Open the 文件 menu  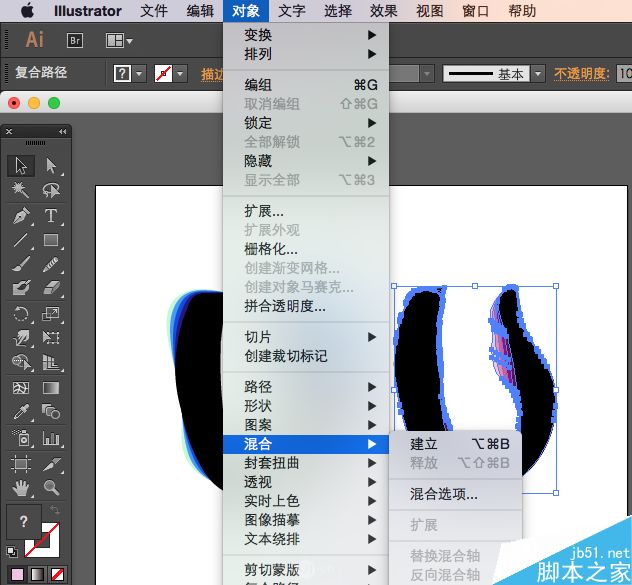tap(154, 11)
